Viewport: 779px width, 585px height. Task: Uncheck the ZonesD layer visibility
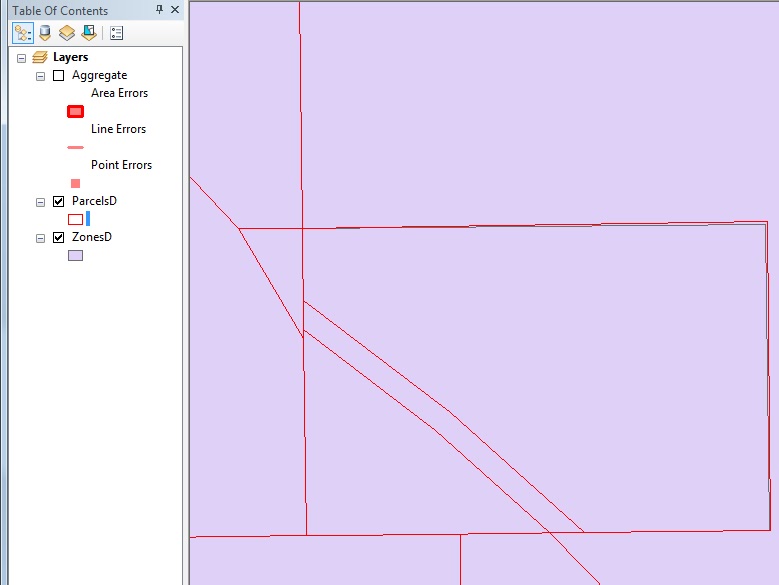point(59,237)
